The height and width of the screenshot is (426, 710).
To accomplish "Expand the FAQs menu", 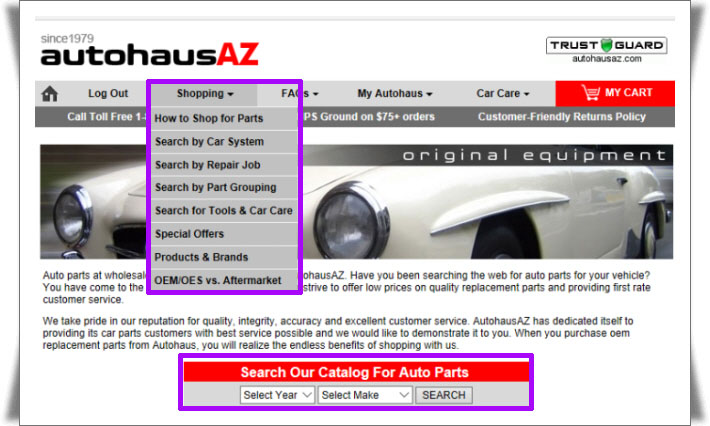I will click(x=299, y=94).
